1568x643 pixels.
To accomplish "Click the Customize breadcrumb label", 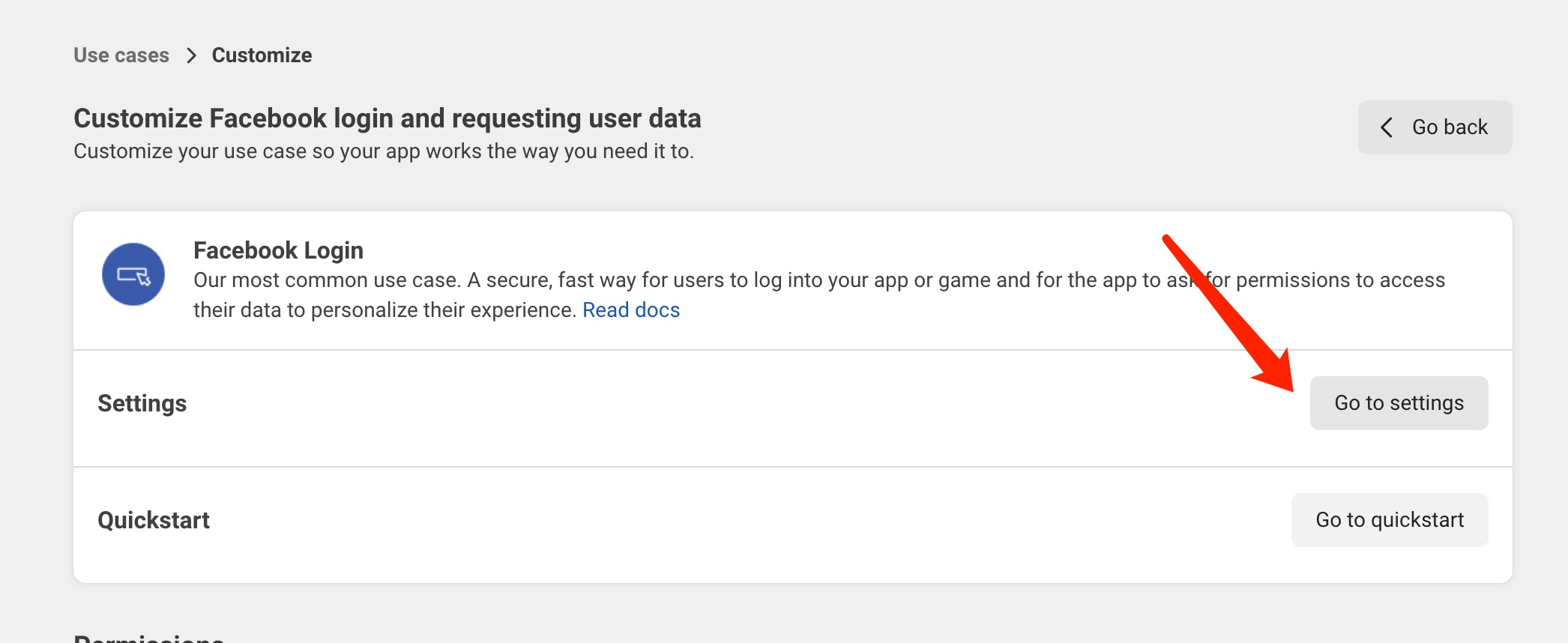I will (x=262, y=55).
